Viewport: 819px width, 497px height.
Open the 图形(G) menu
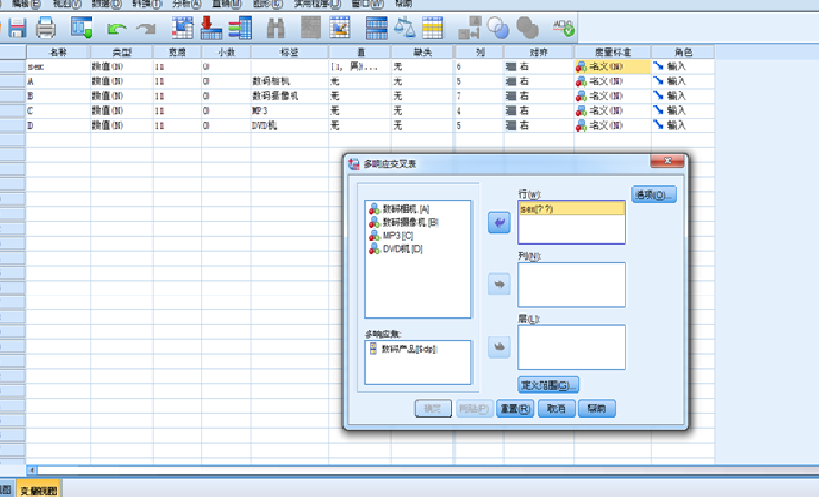(x=267, y=4)
